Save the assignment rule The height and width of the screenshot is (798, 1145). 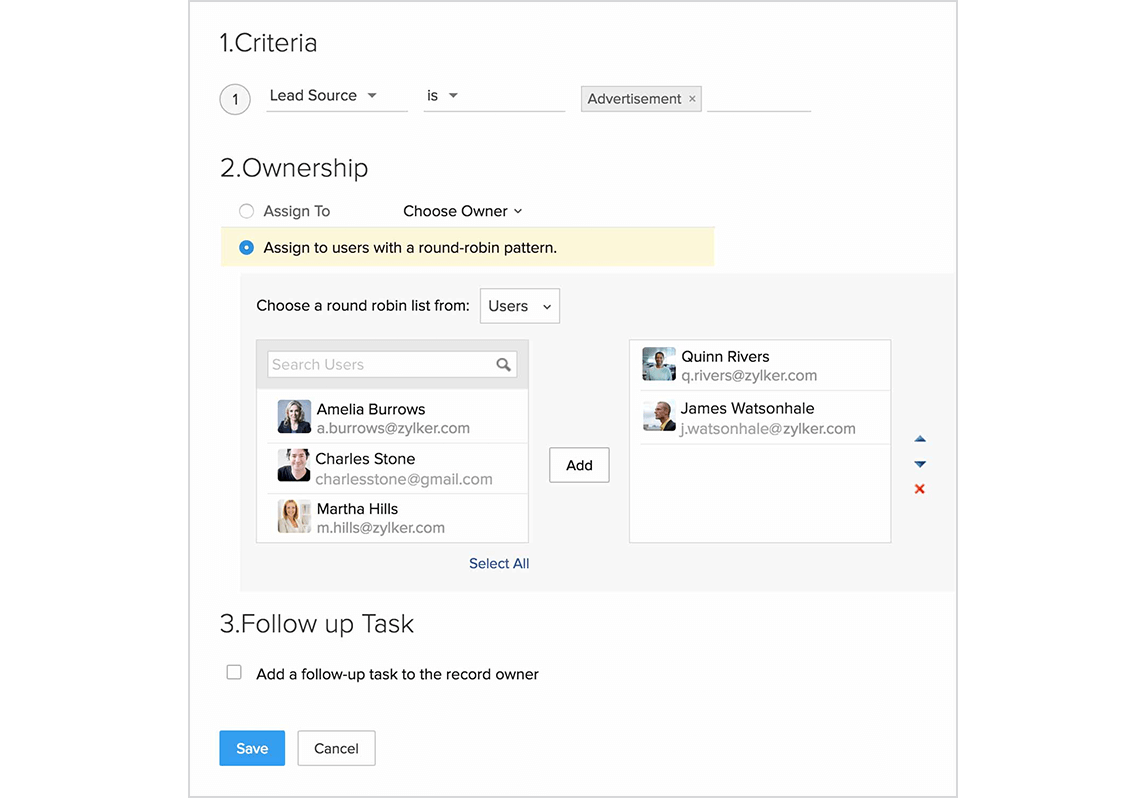coord(252,748)
